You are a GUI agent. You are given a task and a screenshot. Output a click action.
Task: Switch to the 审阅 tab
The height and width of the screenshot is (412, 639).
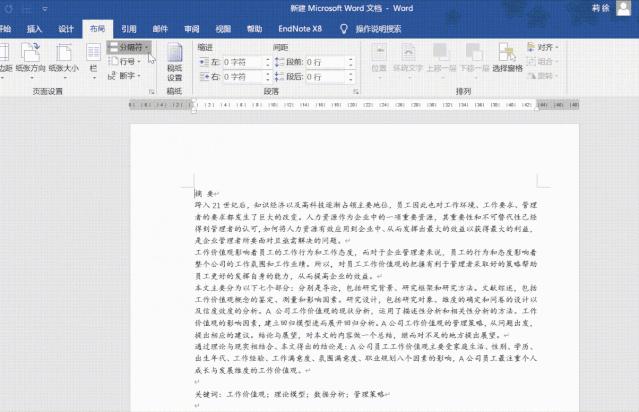click(x=192, y=29)
